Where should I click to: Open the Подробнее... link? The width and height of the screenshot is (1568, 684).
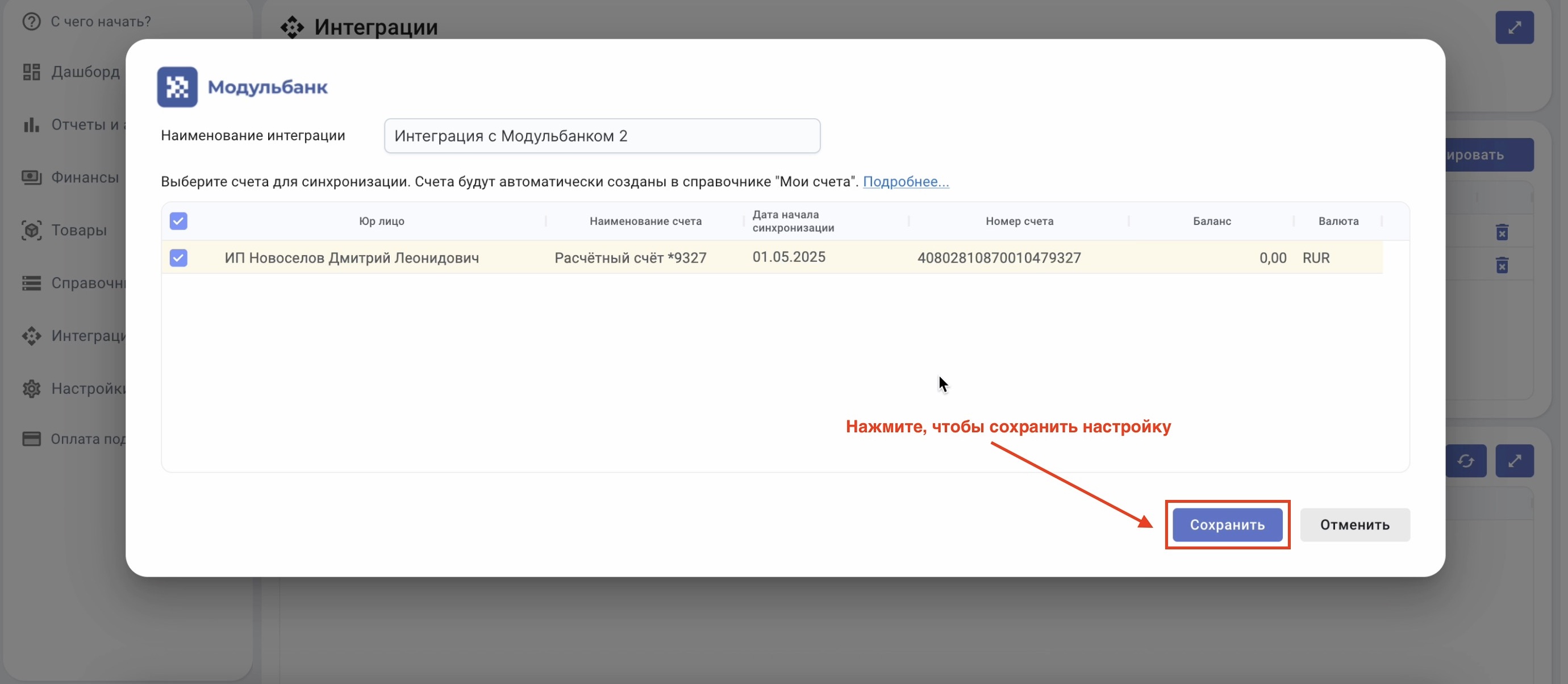point(905,181)
